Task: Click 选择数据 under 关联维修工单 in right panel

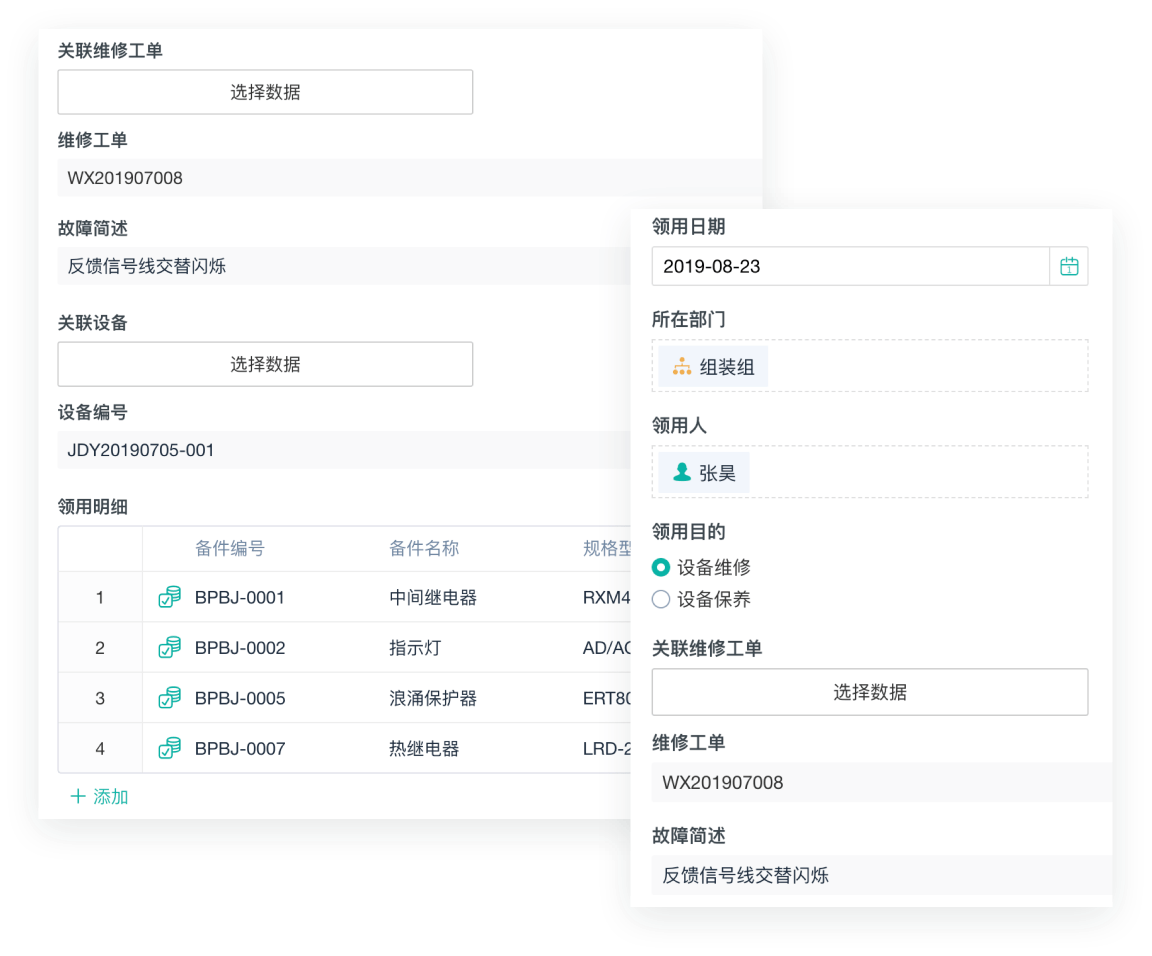Action: [x=869, y=692]
